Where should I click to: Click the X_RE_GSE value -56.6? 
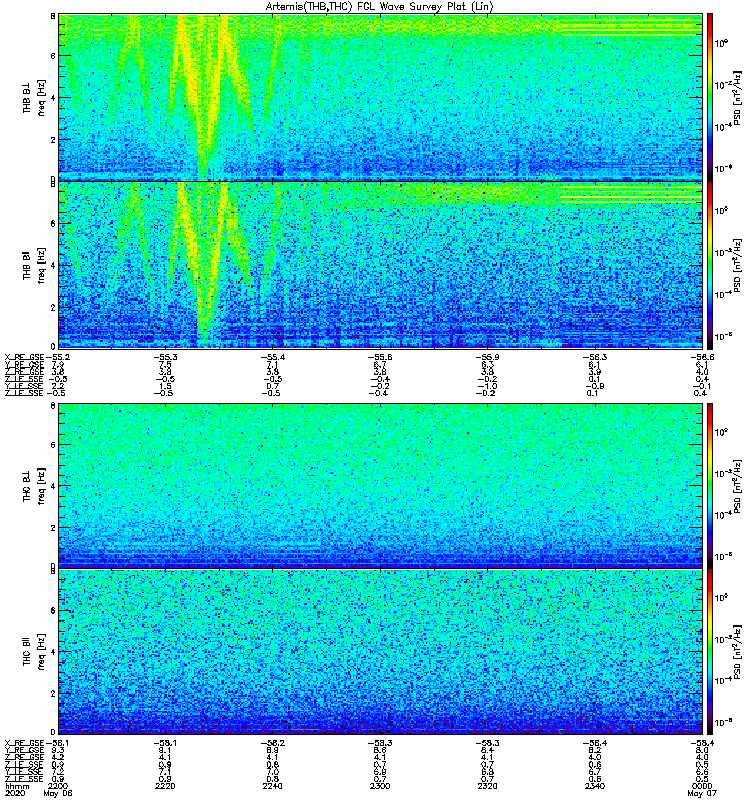pyautogui.click(x=702, y=357)
